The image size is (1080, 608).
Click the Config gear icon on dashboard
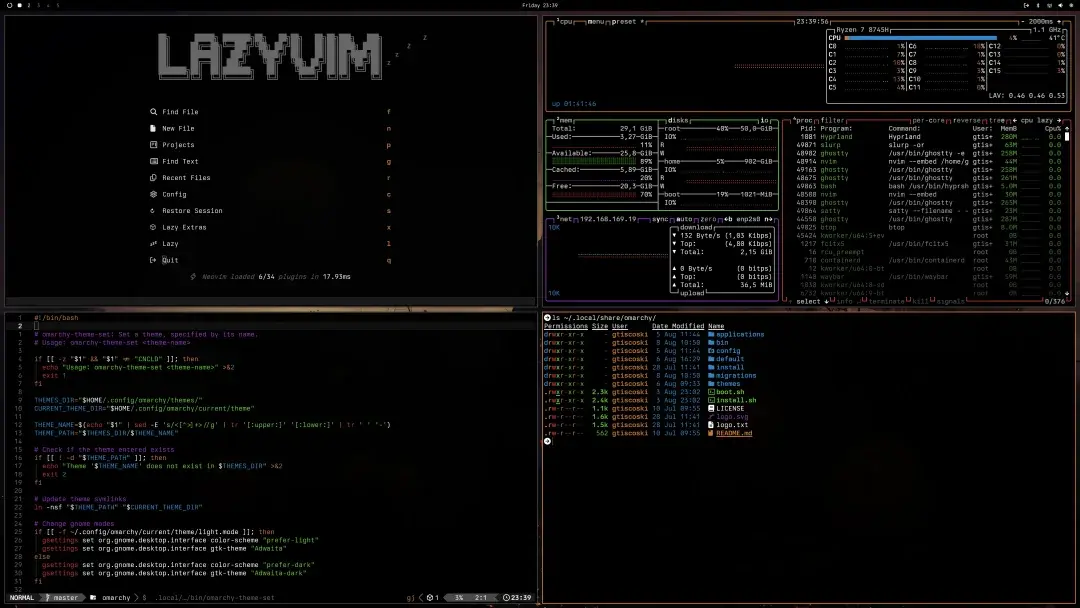coord(152,194)
